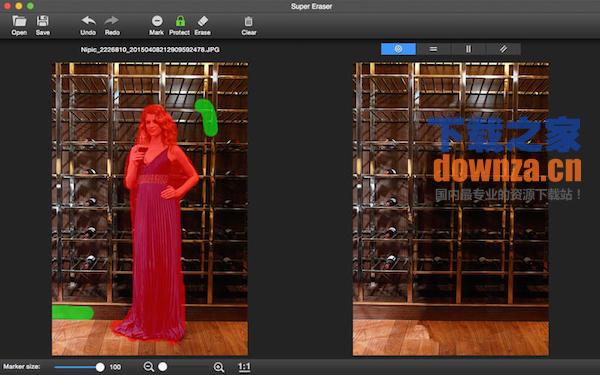Redo the last undone action
Viewport: 600px width, 375px height.
coord(112,26)
